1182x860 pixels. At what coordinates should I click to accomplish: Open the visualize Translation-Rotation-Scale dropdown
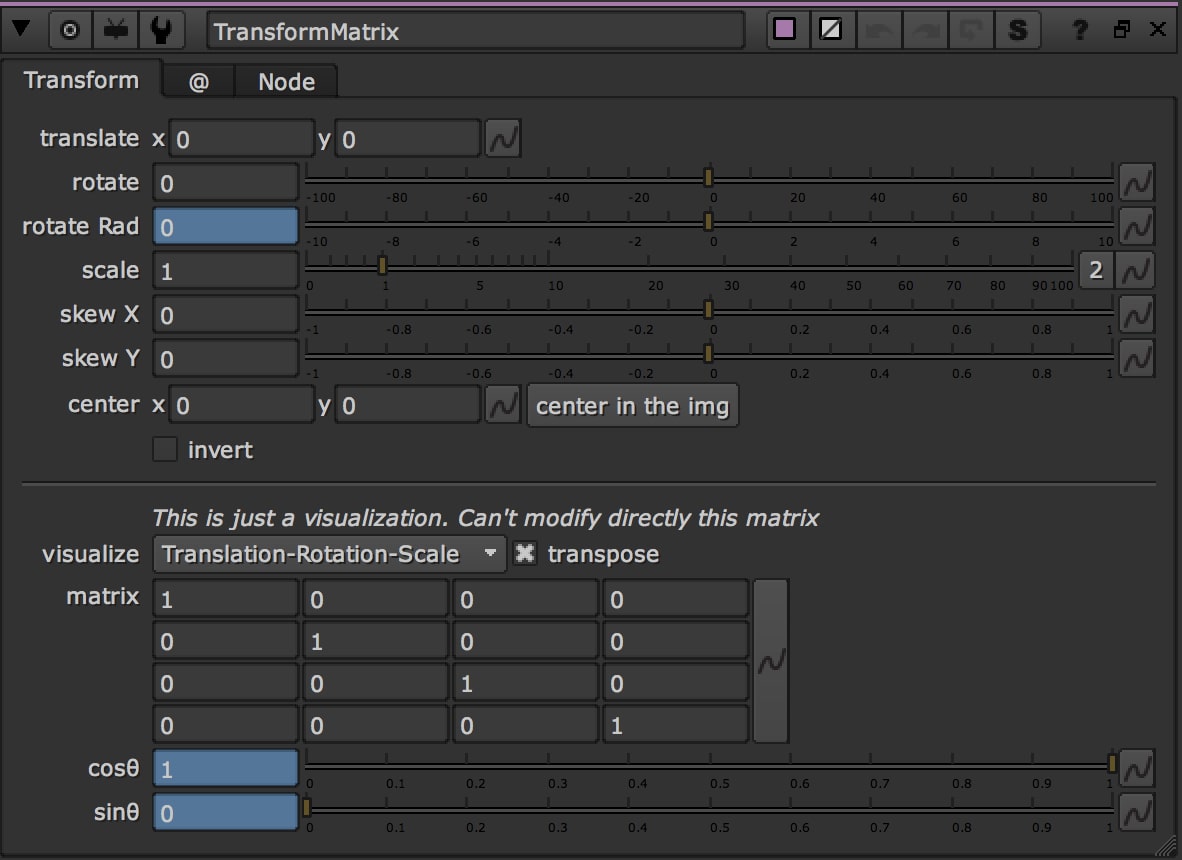[x=330, y=554]
